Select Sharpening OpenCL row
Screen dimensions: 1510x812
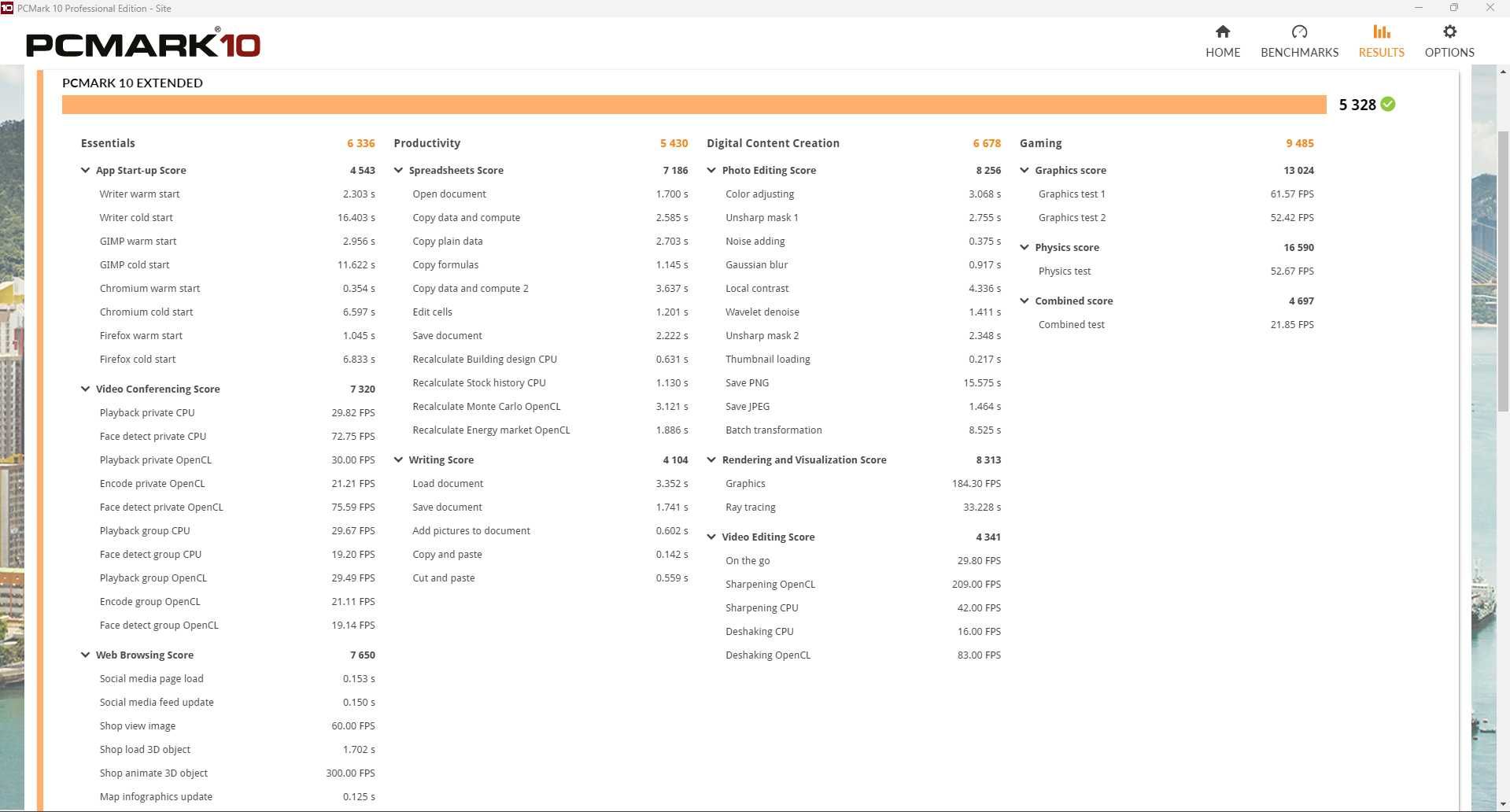863,584
